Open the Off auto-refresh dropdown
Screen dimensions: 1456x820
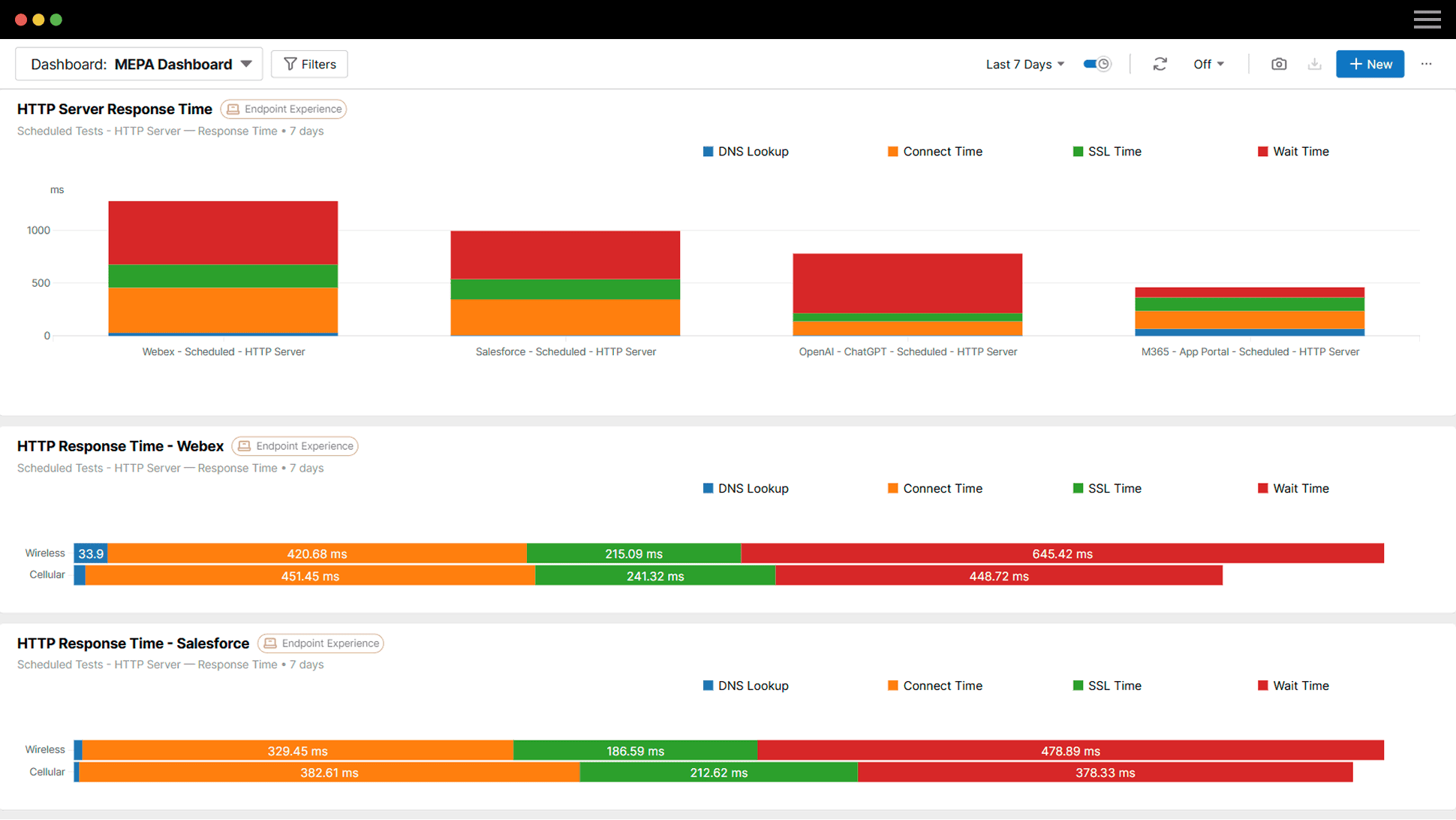point(1208,64)
